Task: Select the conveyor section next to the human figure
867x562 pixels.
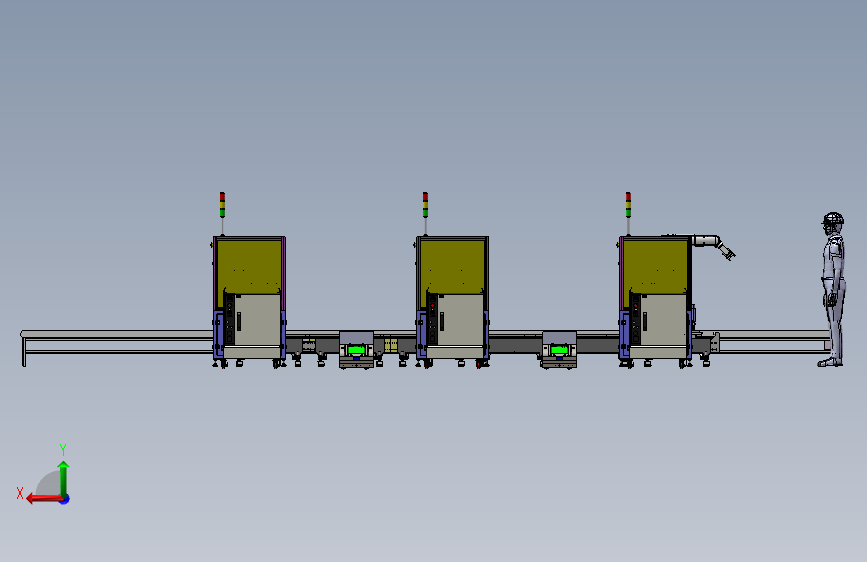Action: pos(774,341)
